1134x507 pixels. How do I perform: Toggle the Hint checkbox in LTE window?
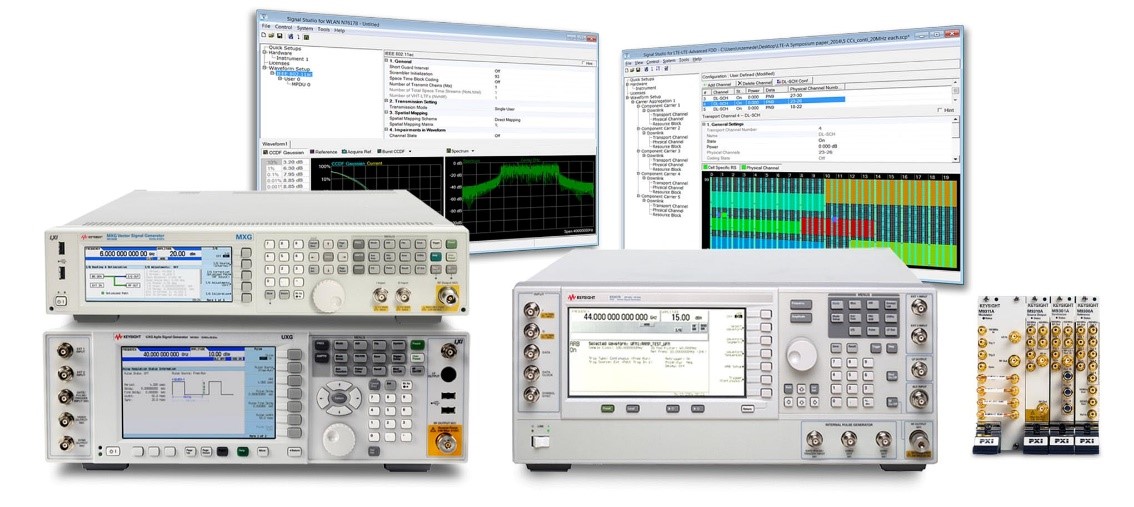click(938, 109)
